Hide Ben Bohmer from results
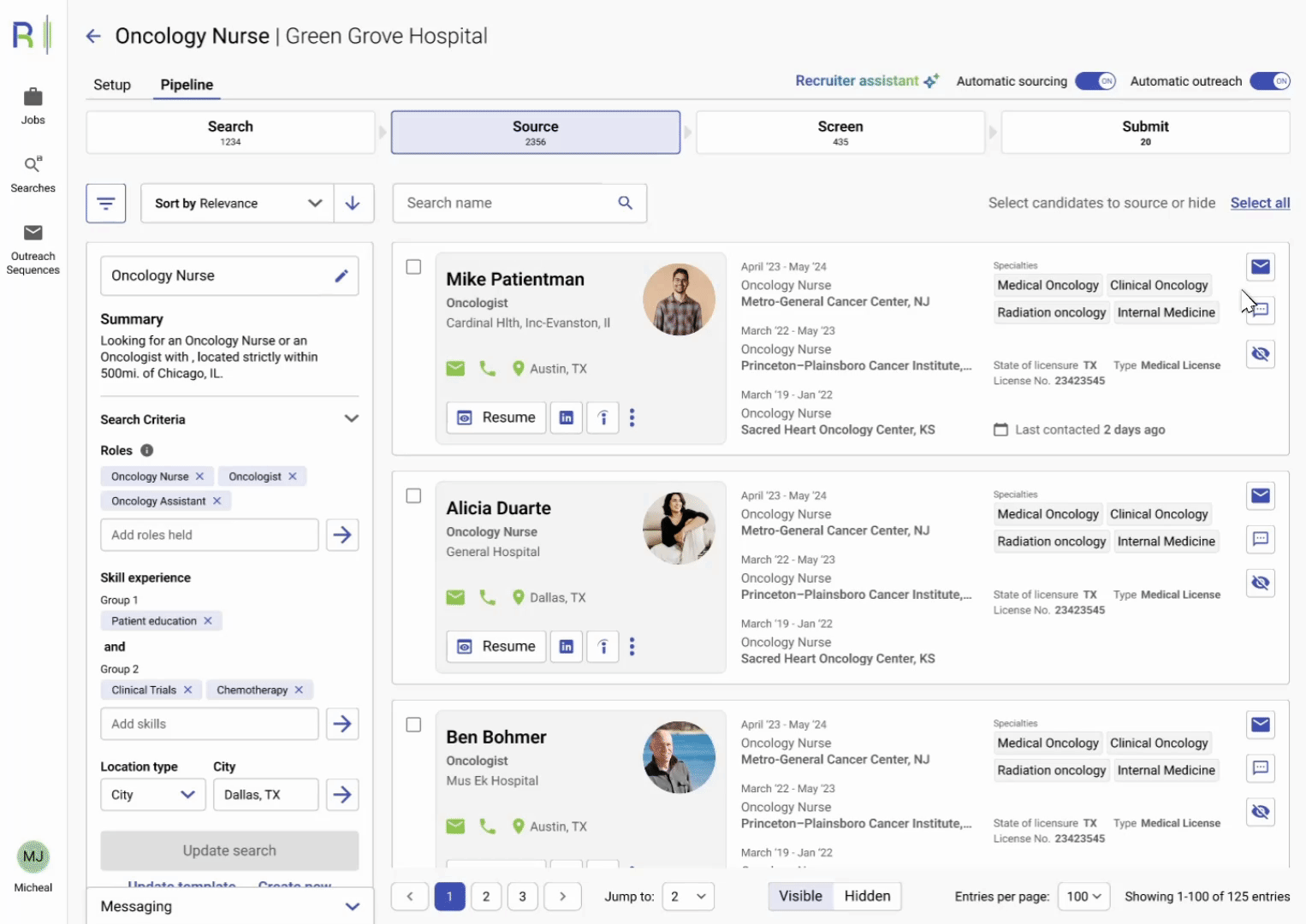1306x924 pixels. (1261, 812)
